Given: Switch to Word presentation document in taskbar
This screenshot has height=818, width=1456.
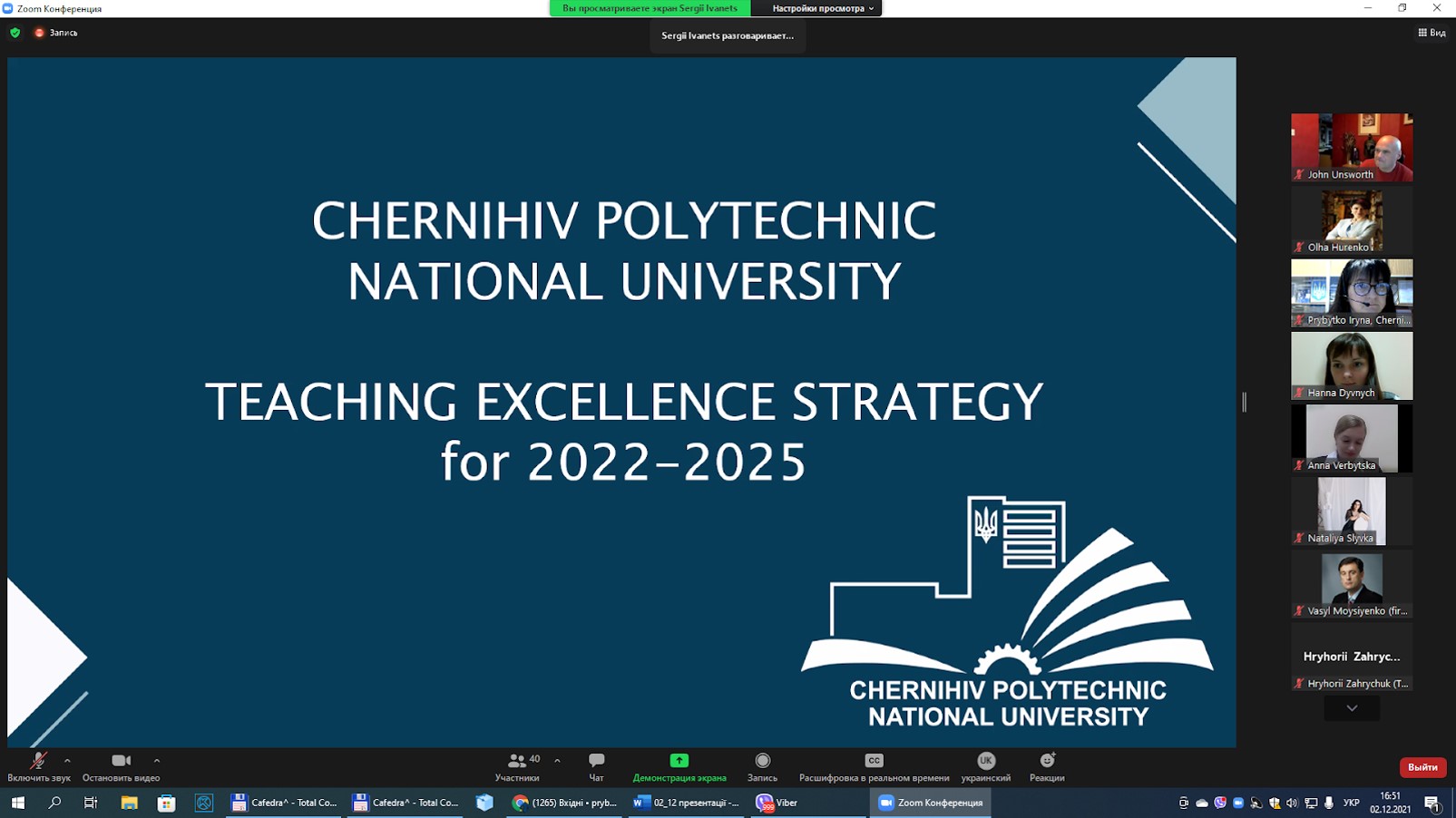Looking at the screenshot, I should (686, 803).
